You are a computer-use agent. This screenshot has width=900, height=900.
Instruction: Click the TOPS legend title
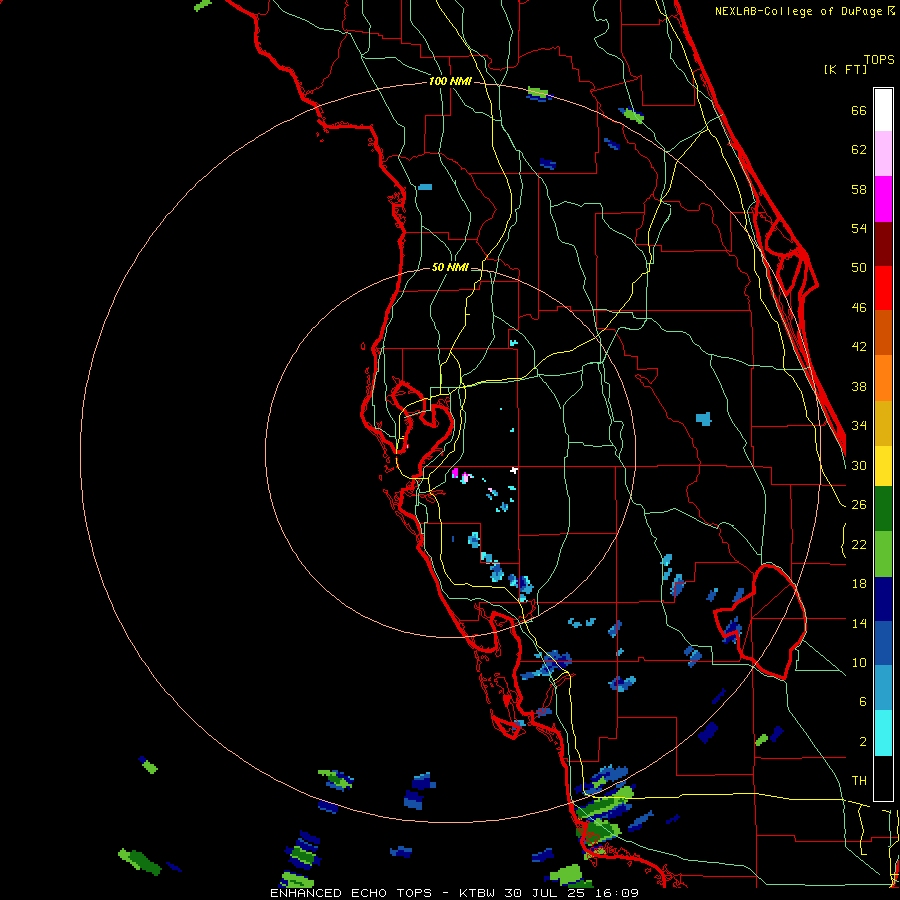tap(879, 59)
